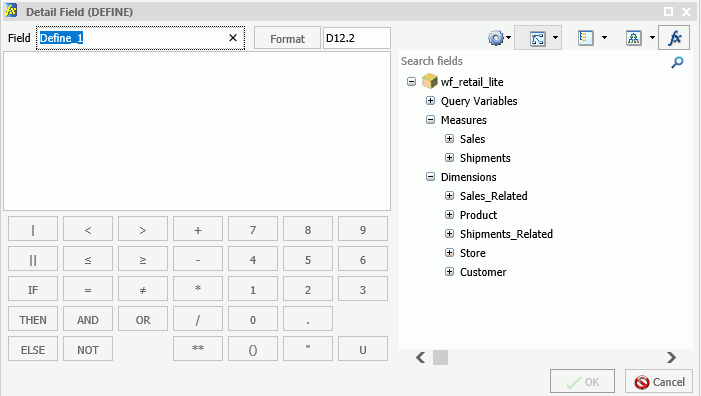The image size is (701, 396).
Task: Click the horizontal scrollbar right arrow
Action: point(671,357)
